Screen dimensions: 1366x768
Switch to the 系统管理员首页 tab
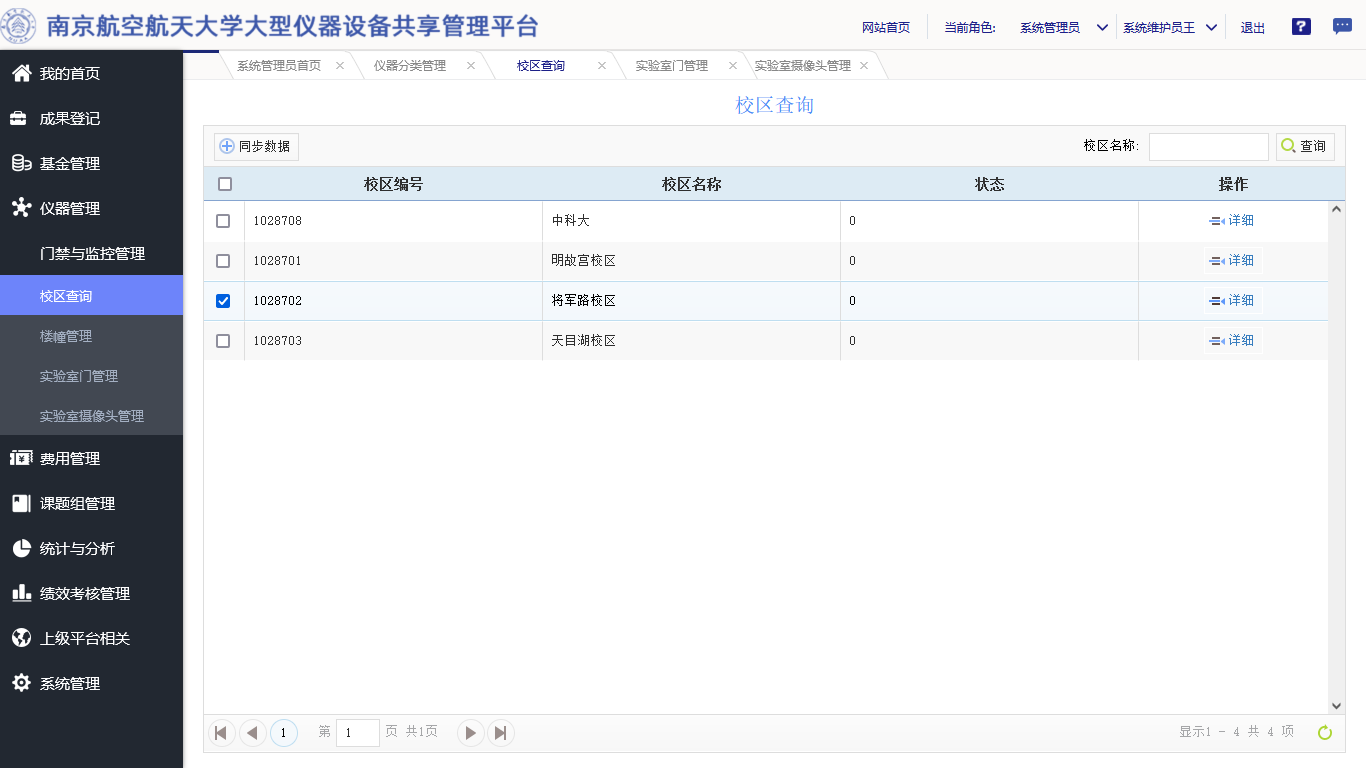pyautogui.click(x=279, y=65)
